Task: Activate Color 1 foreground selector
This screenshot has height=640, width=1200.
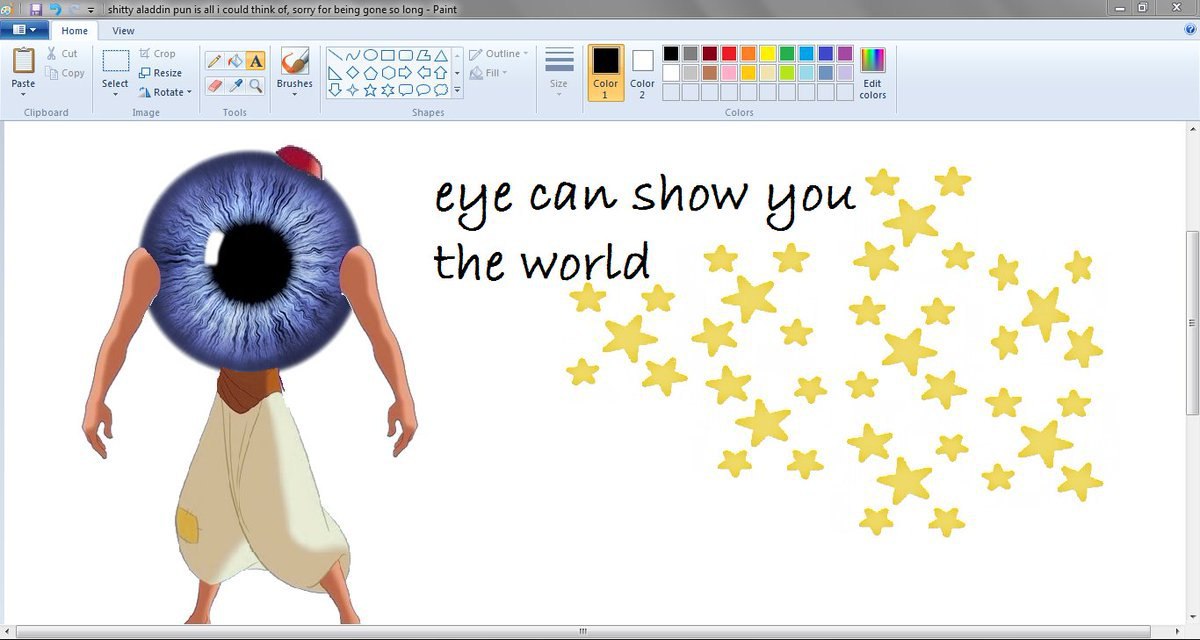Action: 606,73
